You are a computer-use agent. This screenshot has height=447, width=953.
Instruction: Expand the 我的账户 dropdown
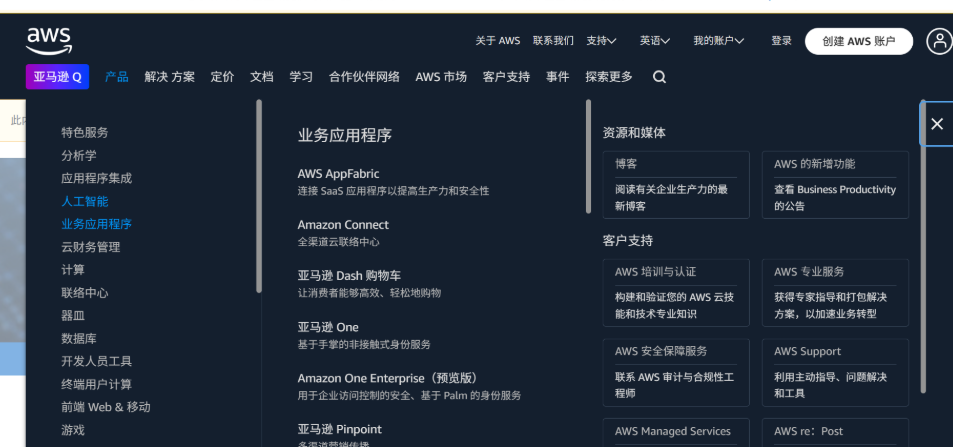[x=718, y=41]
